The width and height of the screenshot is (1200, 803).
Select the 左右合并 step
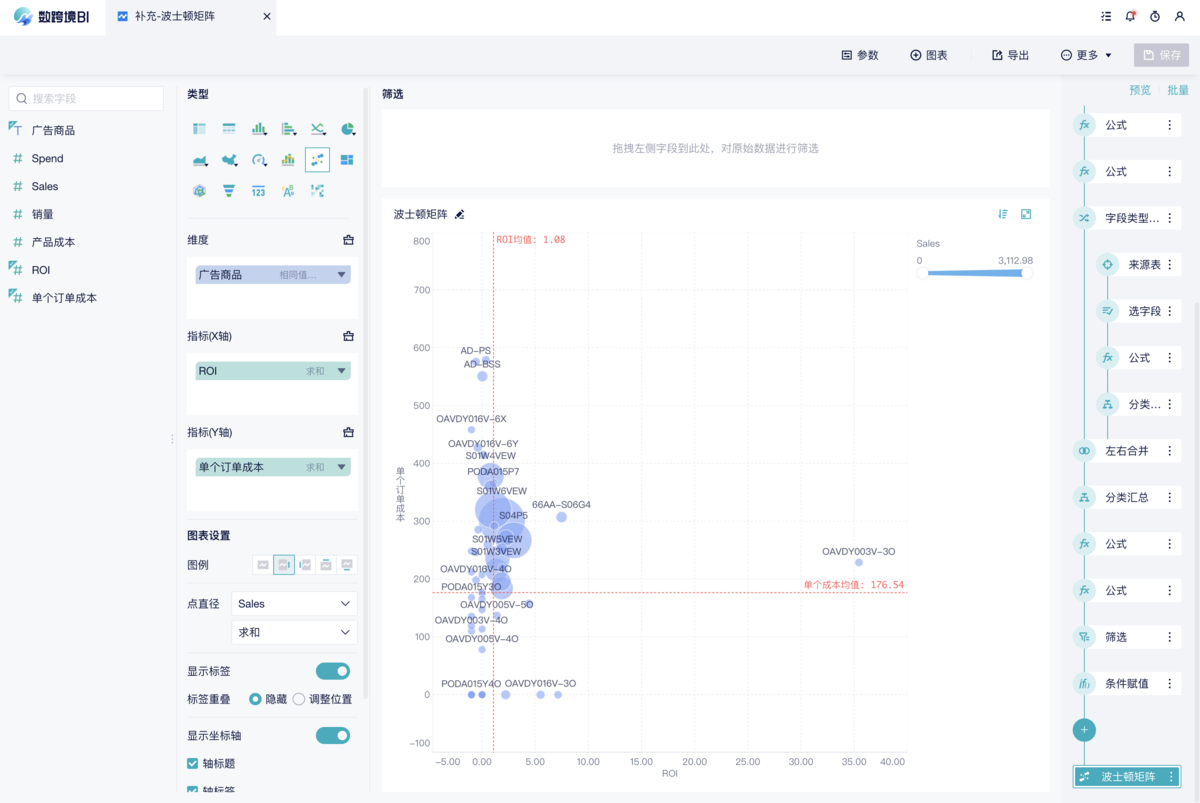[1126, 451]
